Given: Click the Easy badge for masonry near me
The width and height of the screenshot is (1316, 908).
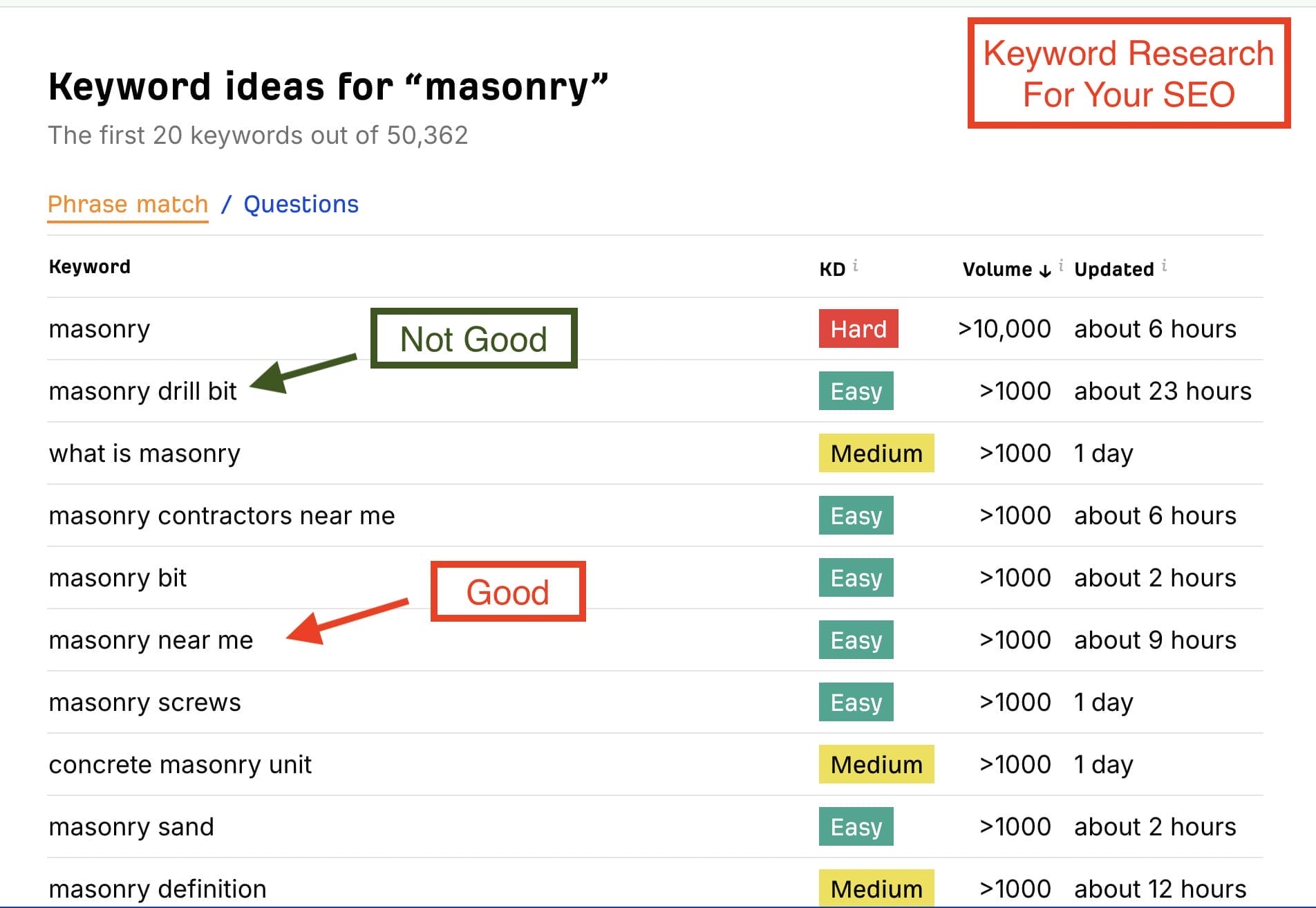Looking at the screenshot, I should click(x=856, y=640).
